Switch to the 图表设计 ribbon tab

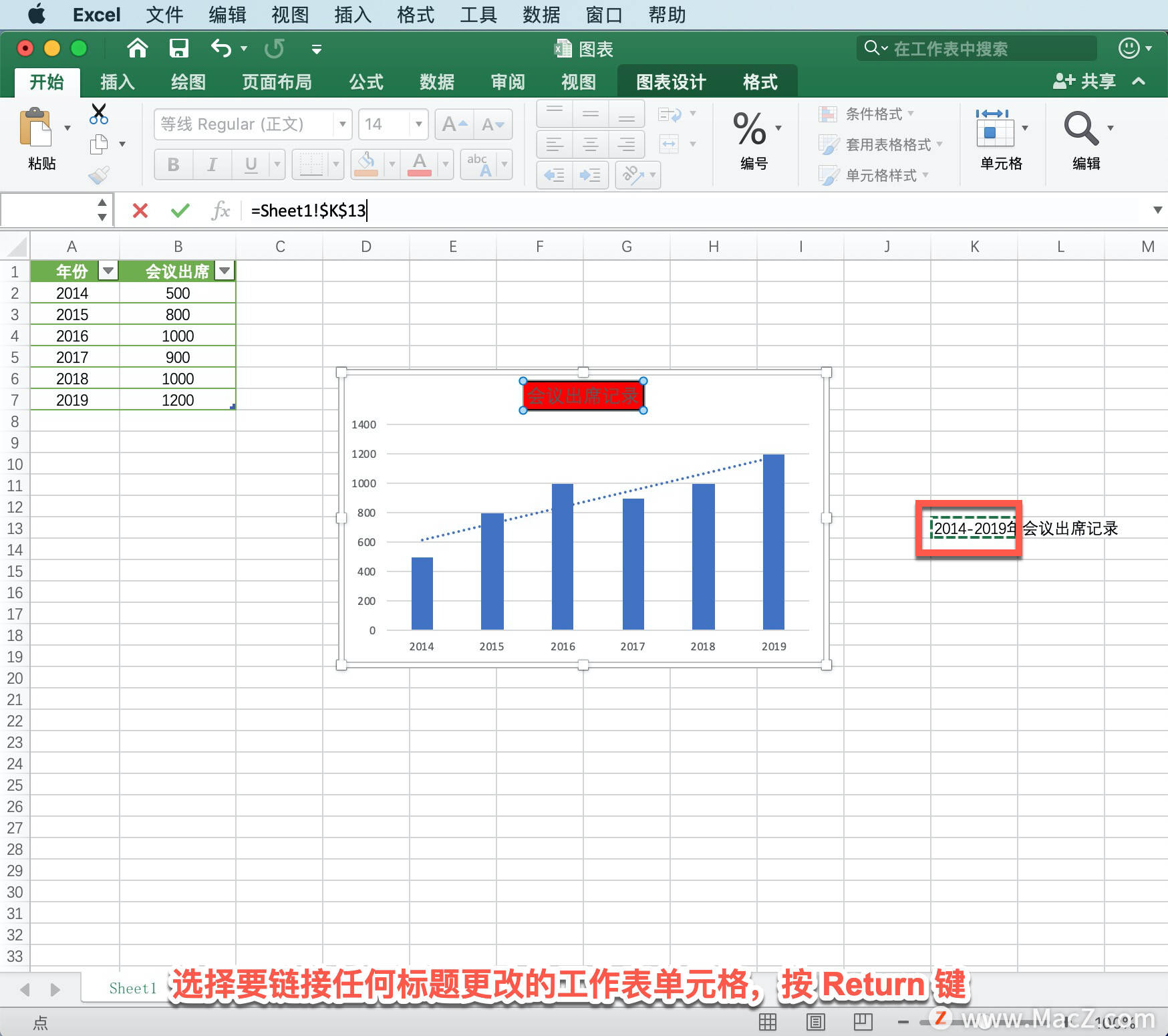[x=671, y=82]
